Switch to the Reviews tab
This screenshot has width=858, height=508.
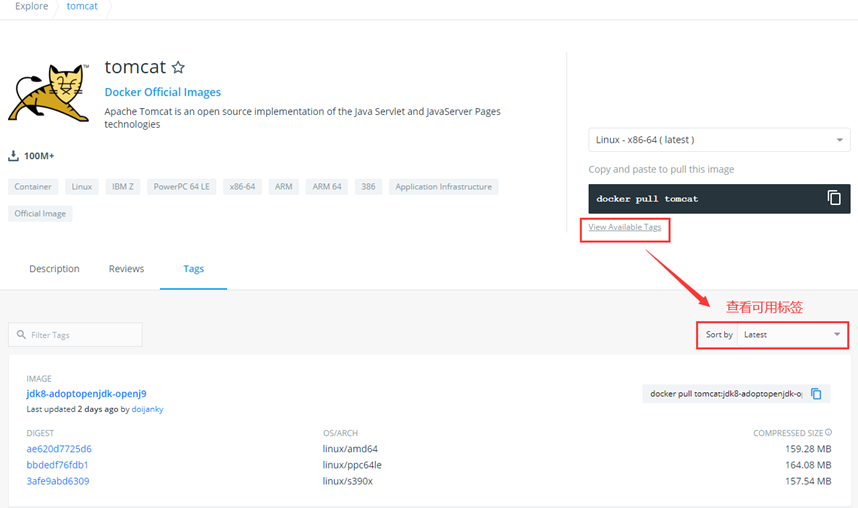click(126, 269)
